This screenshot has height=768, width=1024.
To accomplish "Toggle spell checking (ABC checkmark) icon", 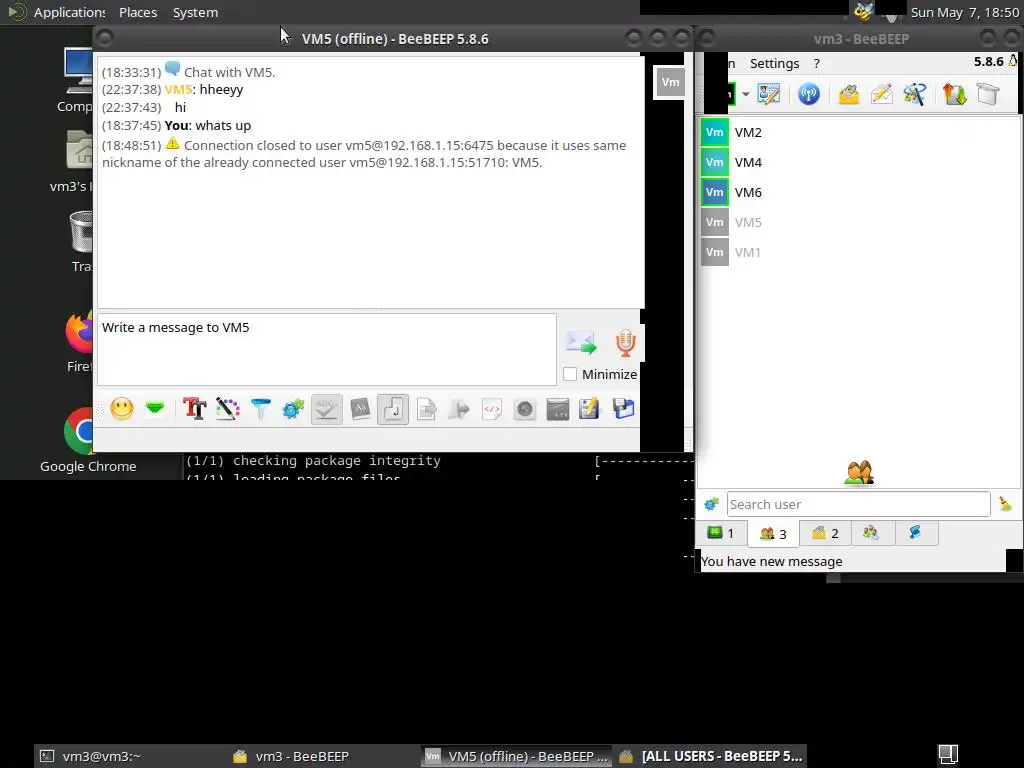I will (x=327, y=409).
